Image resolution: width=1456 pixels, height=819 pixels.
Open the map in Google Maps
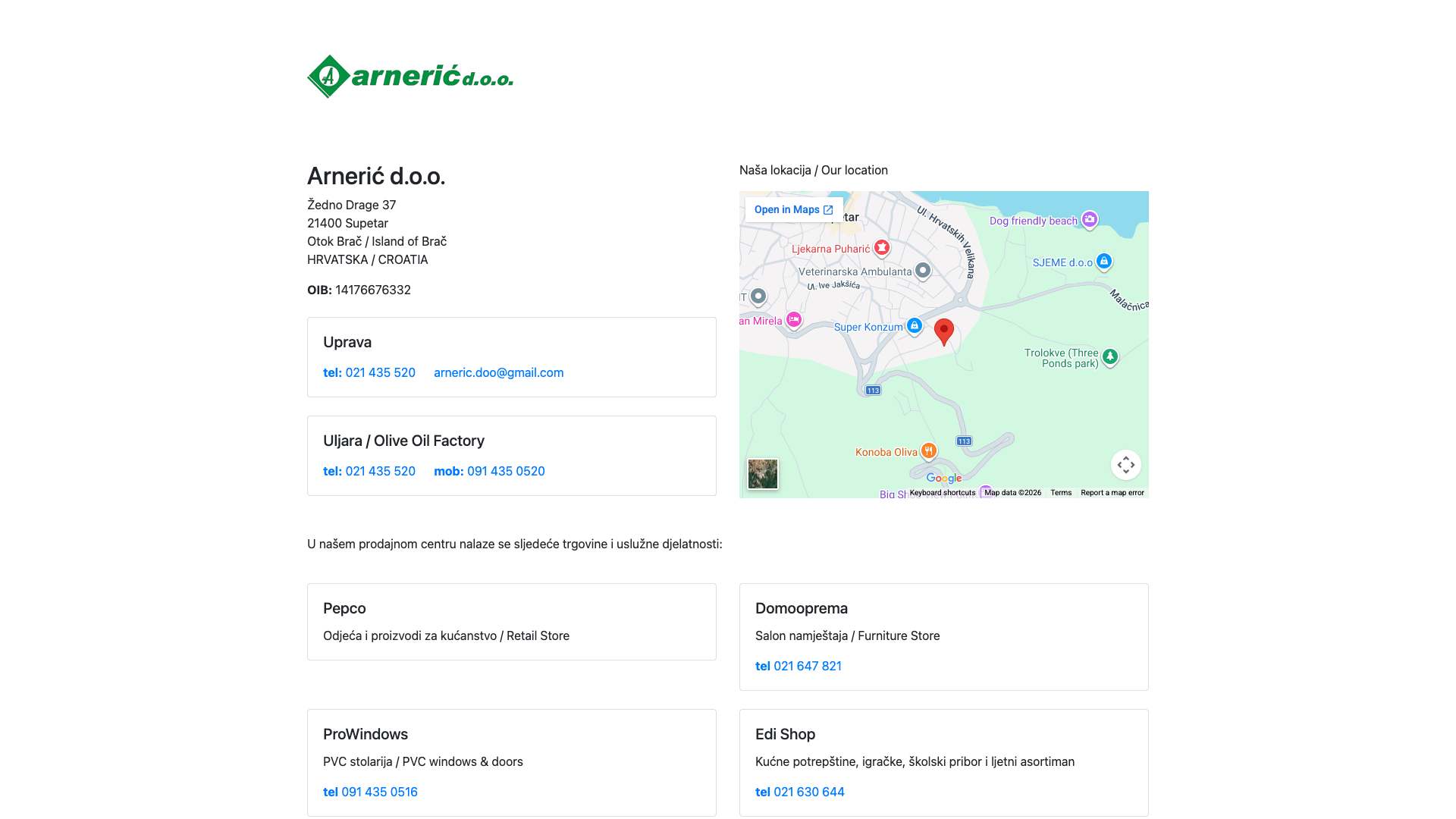pyautogui.click(x=794, y=210)
